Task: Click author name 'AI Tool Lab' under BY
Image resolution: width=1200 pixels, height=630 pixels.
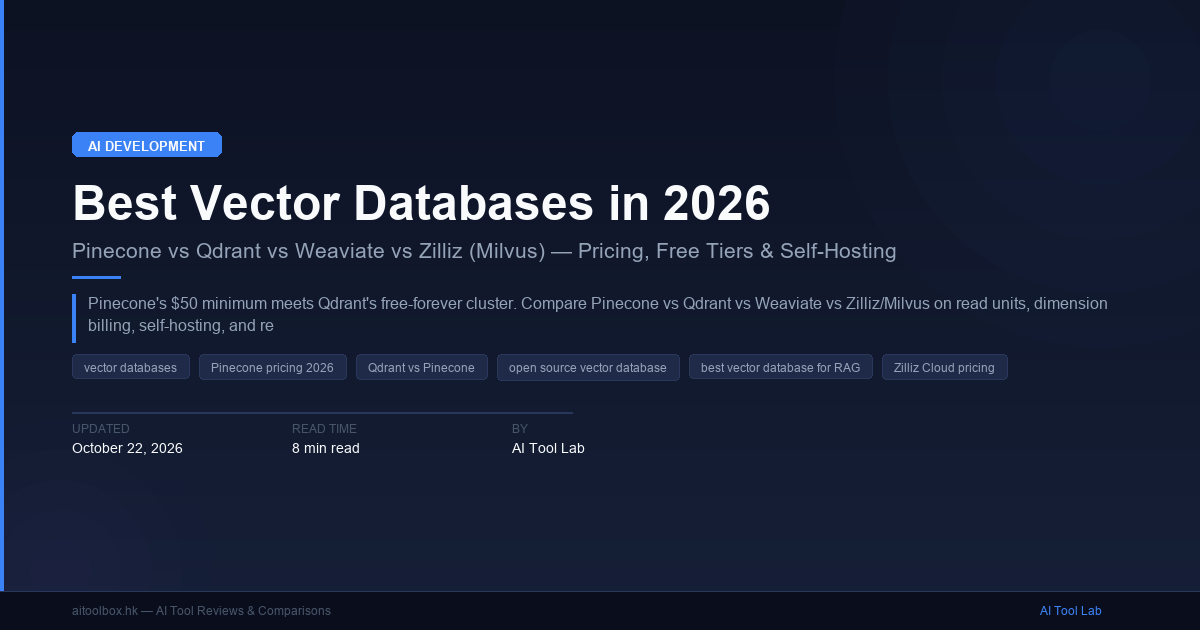Action: tap(548, 448)
